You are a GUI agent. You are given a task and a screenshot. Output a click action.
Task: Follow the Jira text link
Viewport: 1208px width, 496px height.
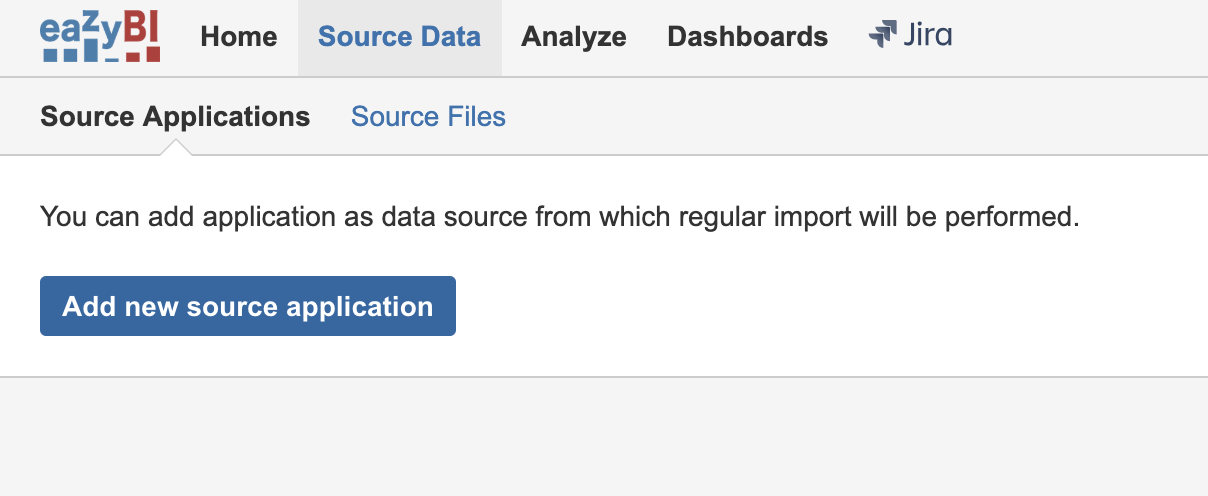(x=927, y=36)
